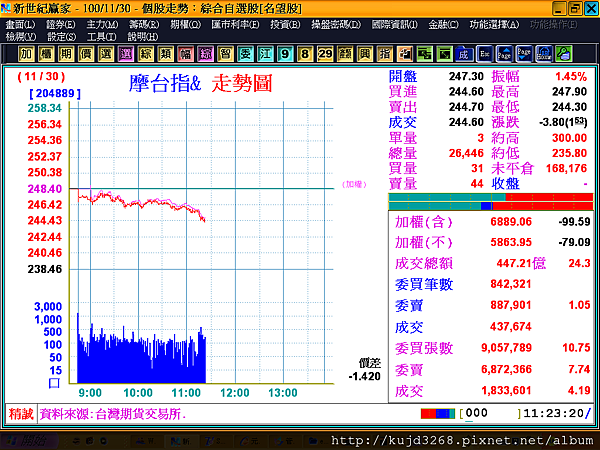Viewport: 600px width, 450px height.
Task: Click the pink 選 toolbar icon
Action: pos(126,54)
